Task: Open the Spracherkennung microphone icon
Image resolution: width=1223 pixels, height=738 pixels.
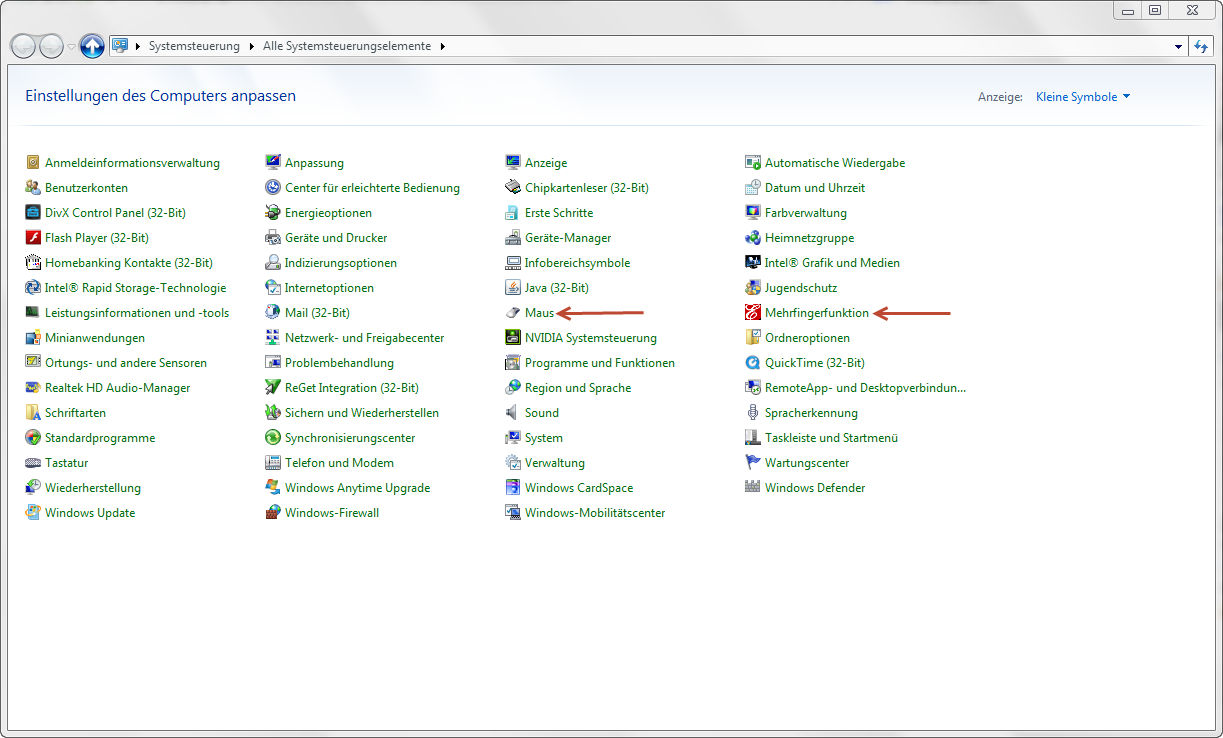Action: (x=753, y=413)
